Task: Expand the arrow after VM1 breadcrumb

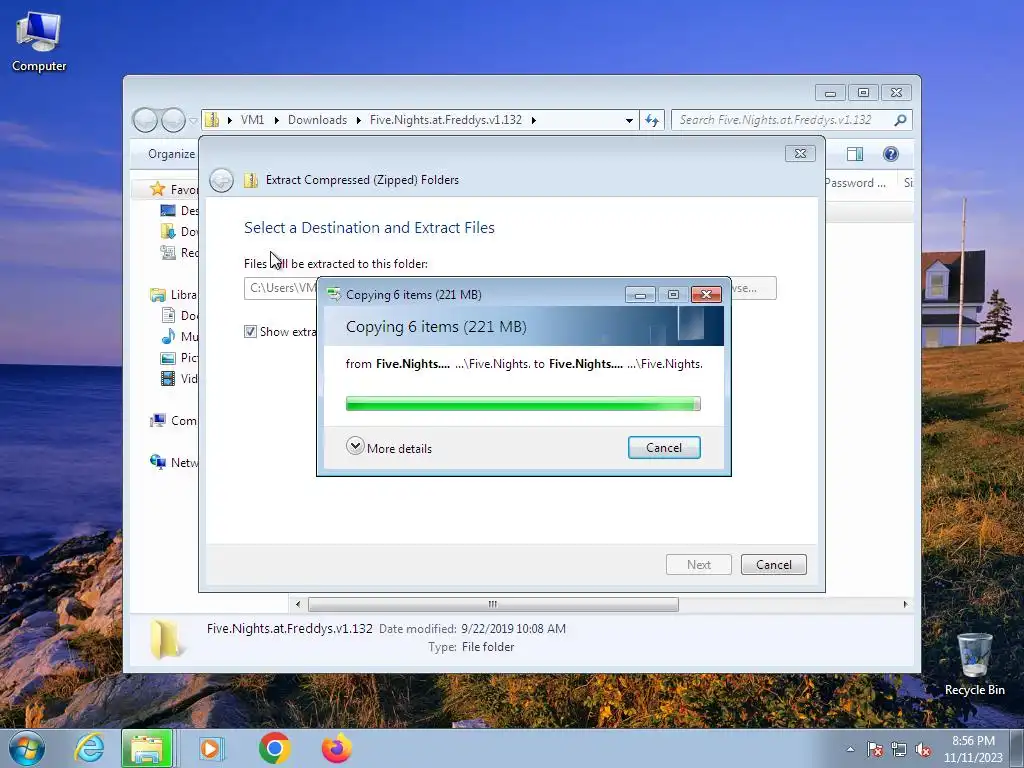Action: coord(276,120)
